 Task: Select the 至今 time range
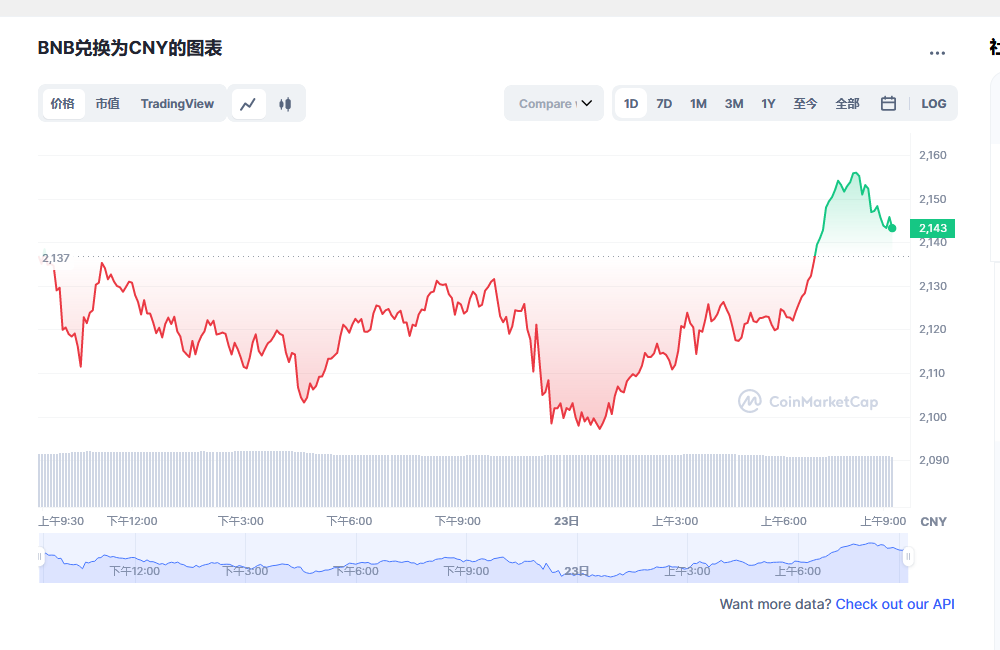click(805, 103)
